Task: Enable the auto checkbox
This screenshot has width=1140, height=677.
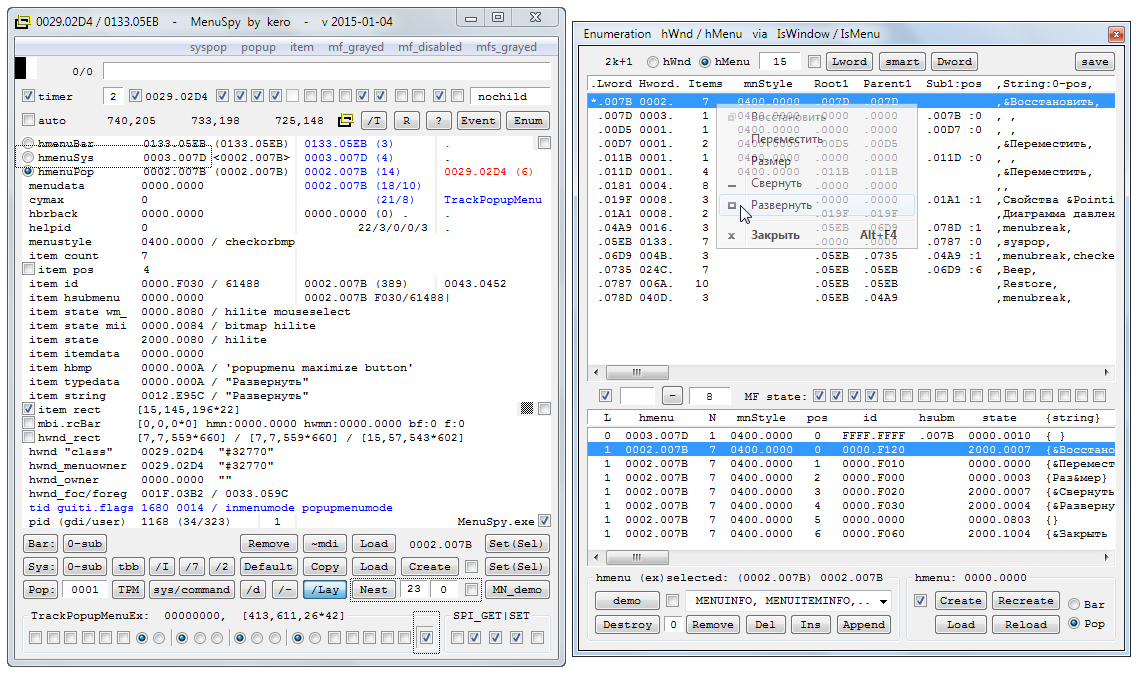Action: click(29, 121)
